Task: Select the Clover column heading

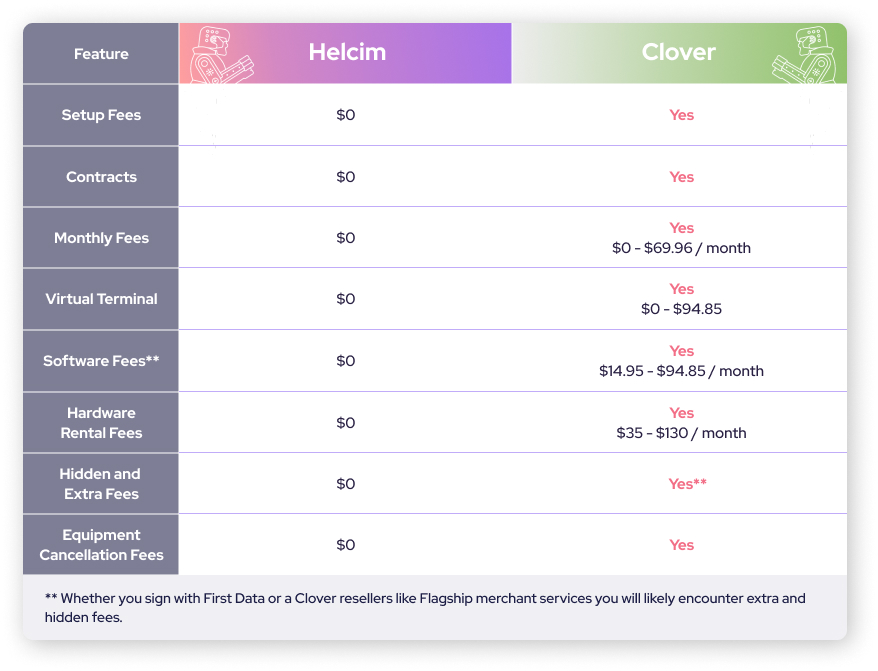Action: [678, 52]
